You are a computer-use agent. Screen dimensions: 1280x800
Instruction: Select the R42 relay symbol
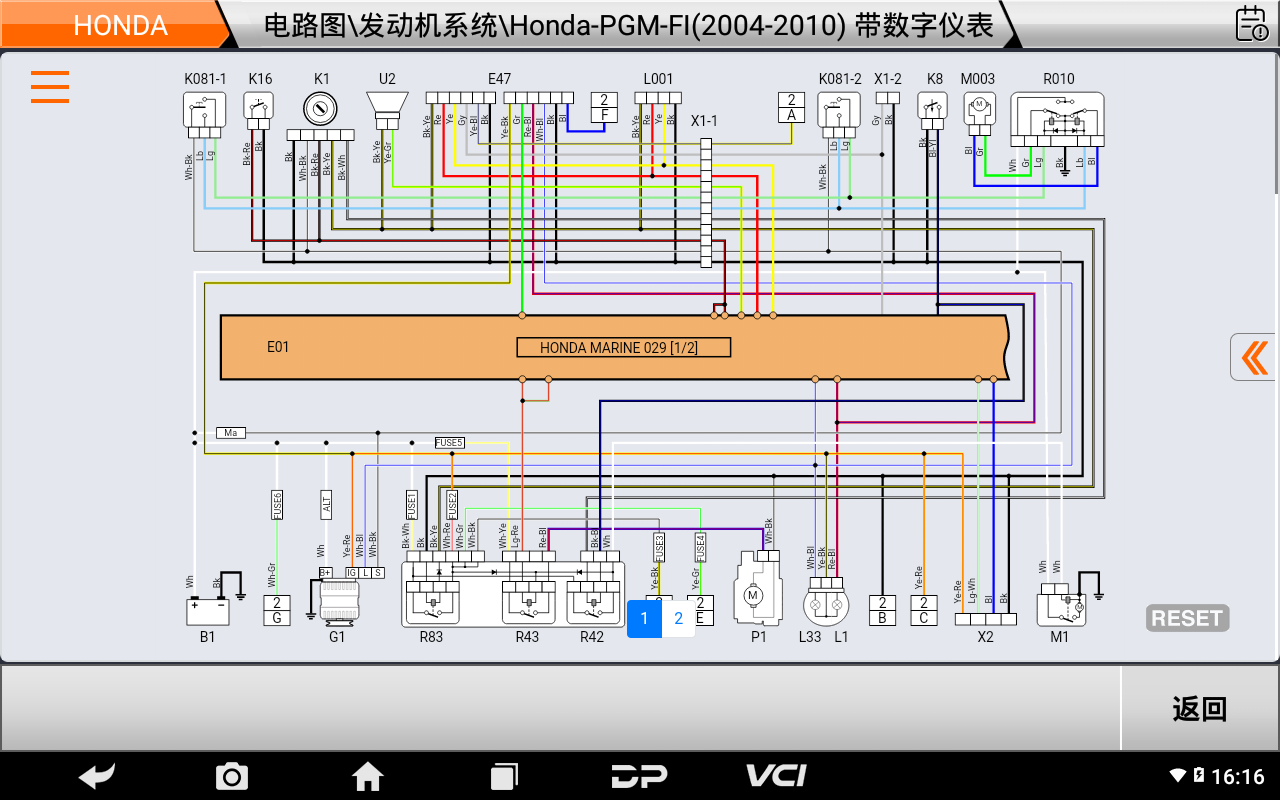pos(592,601)
